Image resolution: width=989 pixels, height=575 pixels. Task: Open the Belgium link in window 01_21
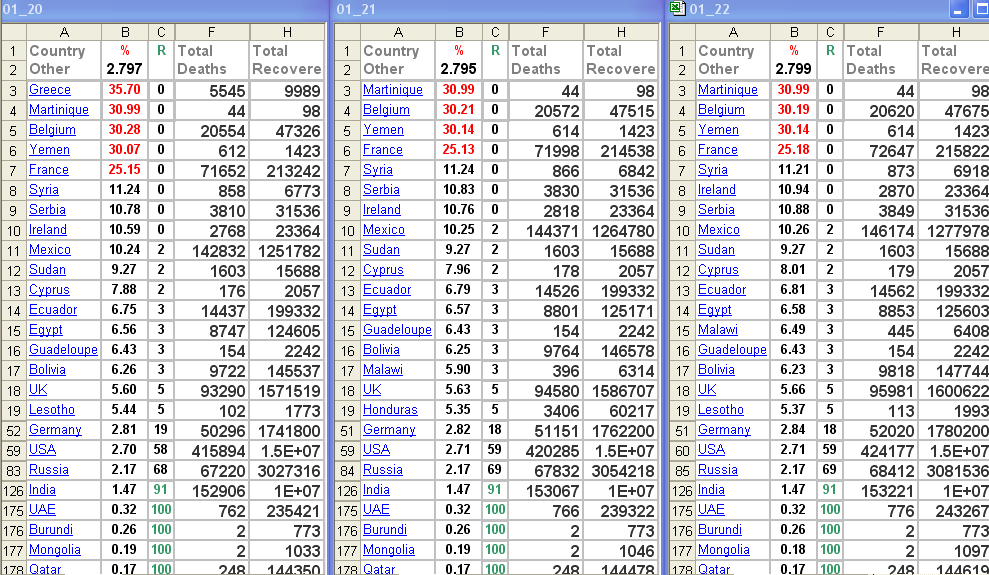coord(386,110)
